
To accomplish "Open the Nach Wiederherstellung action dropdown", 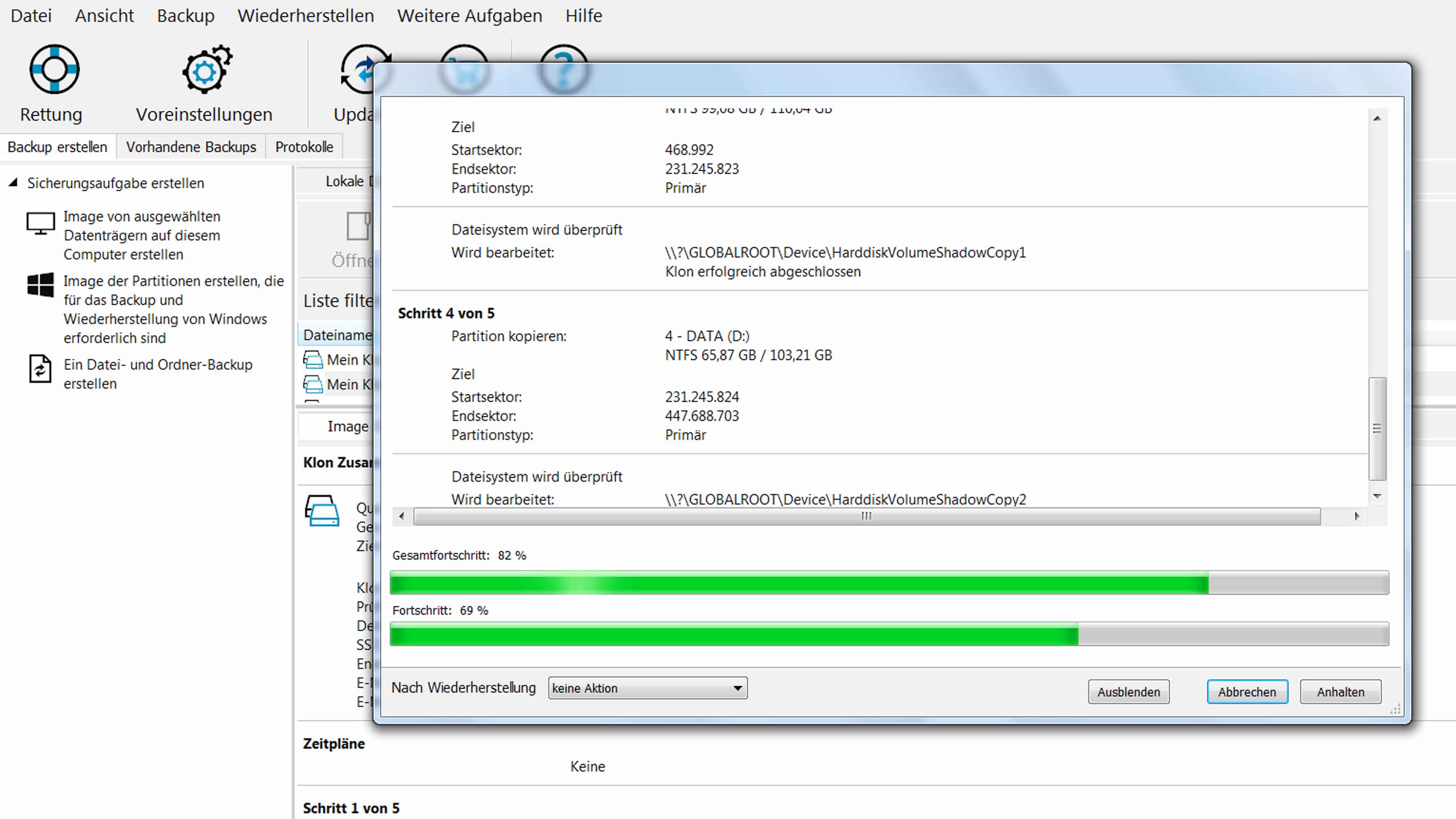I will (x=647, y=688).
